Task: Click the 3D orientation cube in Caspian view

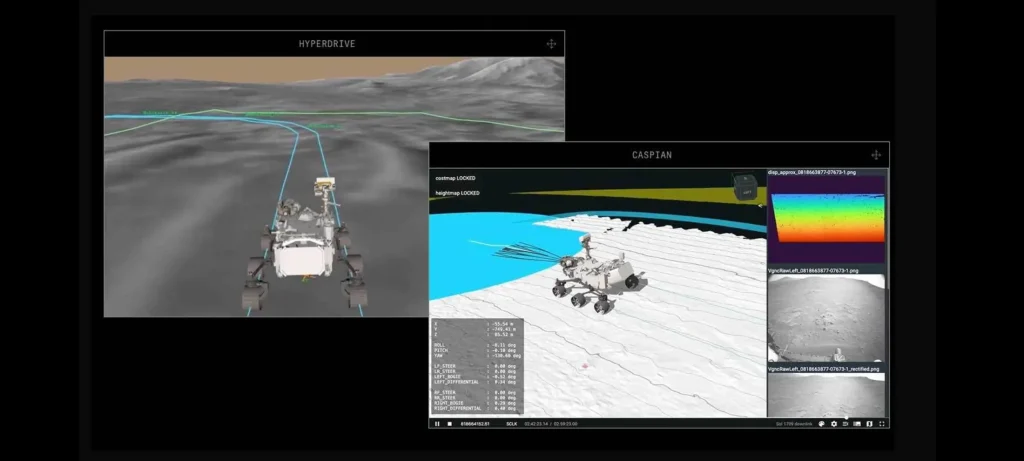Action: coord(744,187)
